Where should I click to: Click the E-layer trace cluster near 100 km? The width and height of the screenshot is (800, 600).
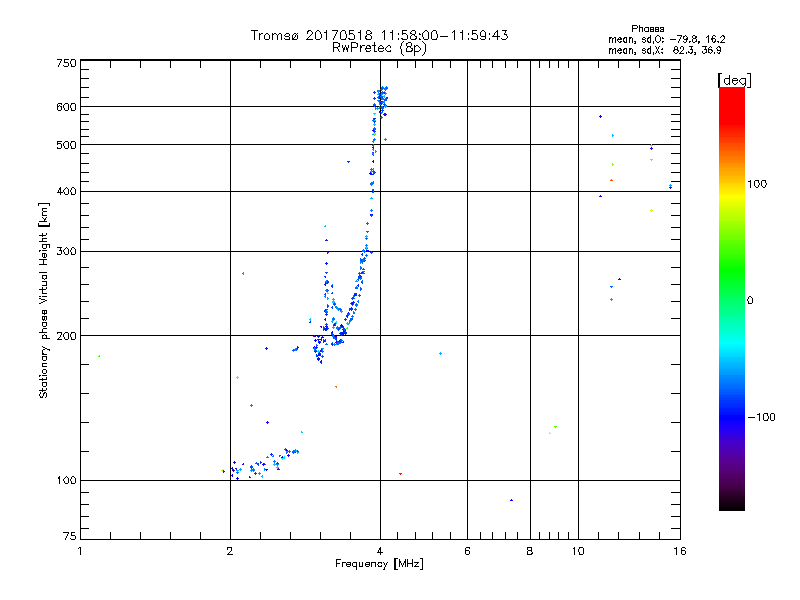[x=260, y=463]
